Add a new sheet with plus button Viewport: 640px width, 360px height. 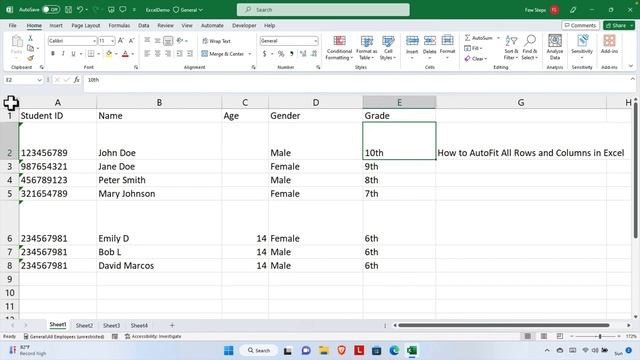click(x=172, y=325)
